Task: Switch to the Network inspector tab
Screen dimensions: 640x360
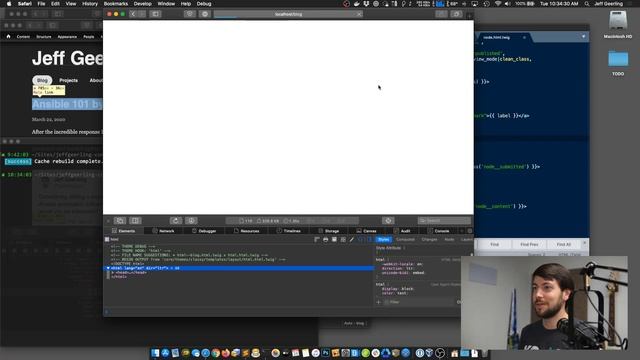Action: [163, 231]
